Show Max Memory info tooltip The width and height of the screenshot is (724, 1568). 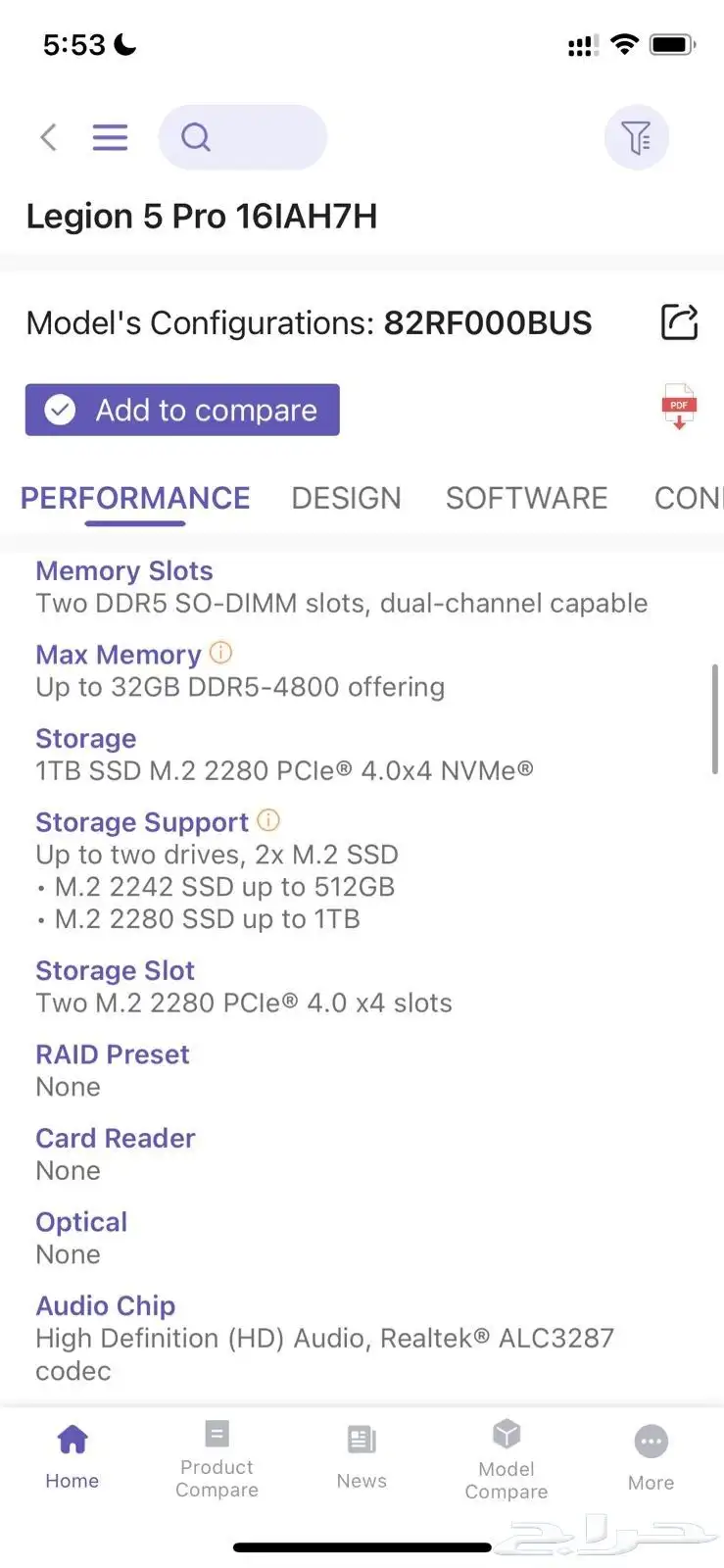coord(221,652)
